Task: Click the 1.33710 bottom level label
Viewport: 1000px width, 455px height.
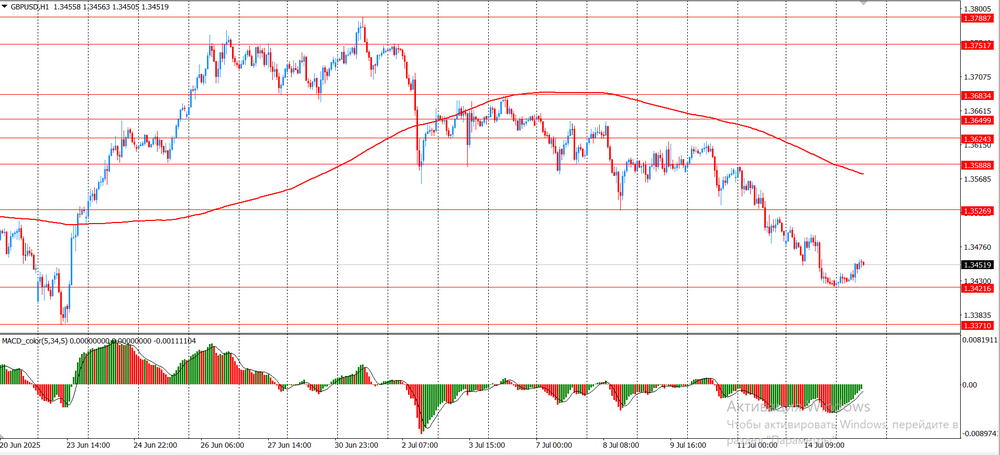Action: (x=976, y=325)
